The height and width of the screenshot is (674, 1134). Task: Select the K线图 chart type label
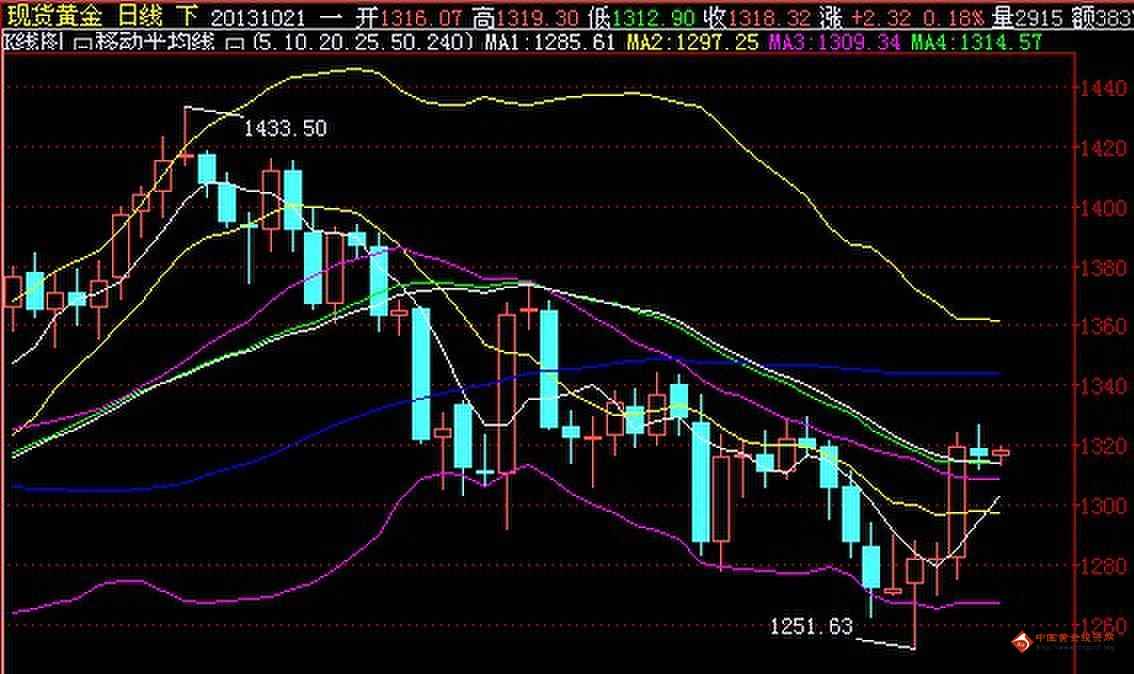click(x=36, y=42)
